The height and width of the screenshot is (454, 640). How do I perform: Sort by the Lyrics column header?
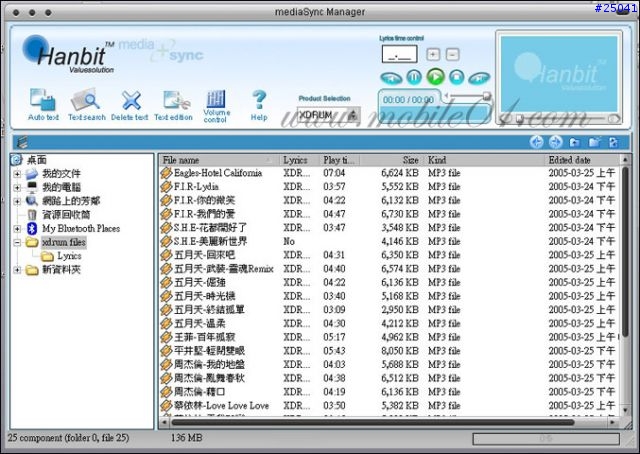(300, 160)
